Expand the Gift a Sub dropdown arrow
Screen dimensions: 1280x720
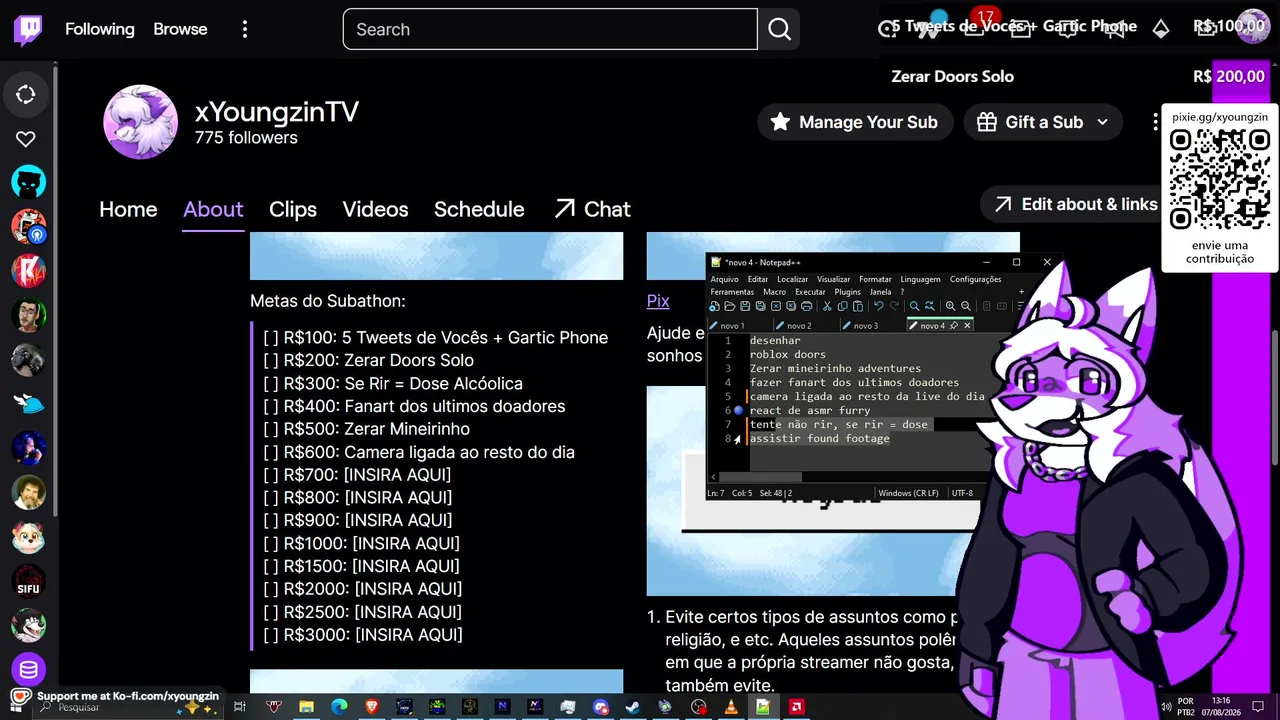coord(1102,122)
